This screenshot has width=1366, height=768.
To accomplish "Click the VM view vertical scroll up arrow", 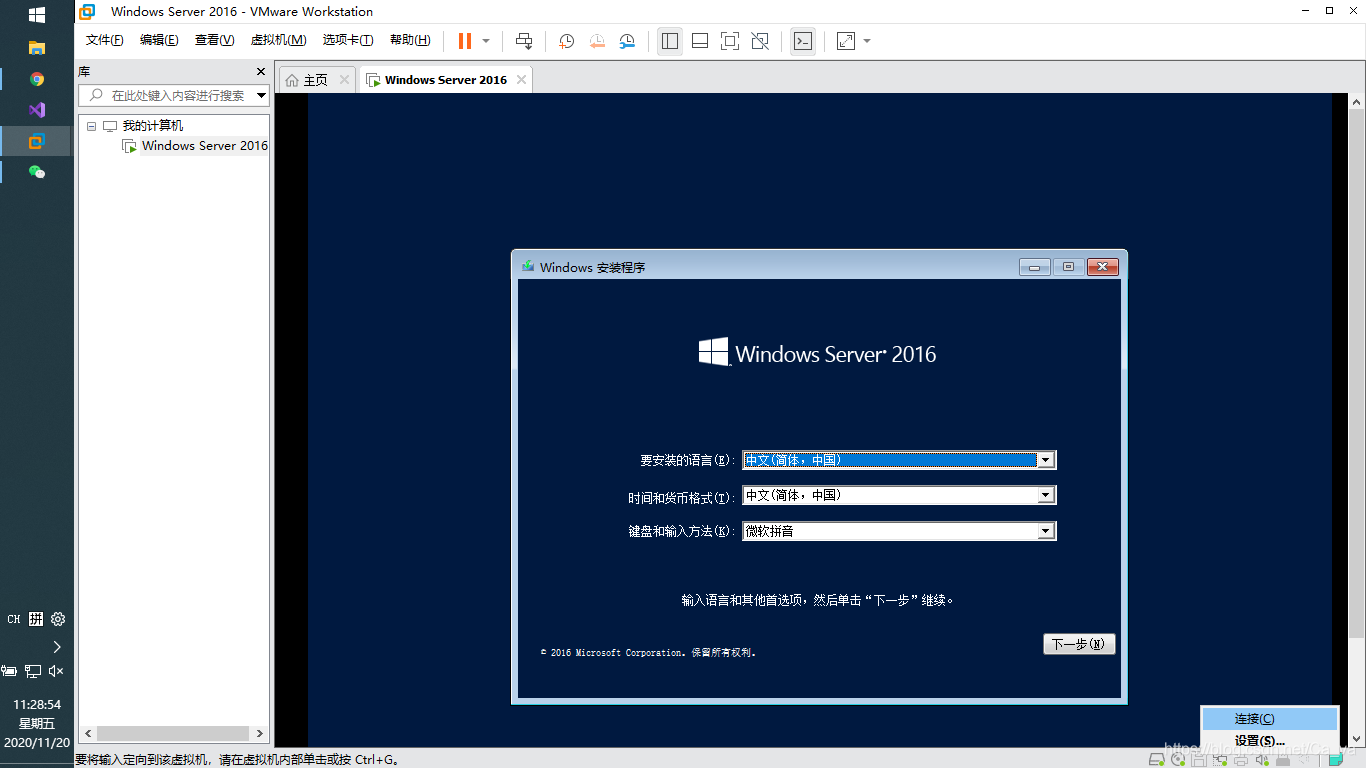I will point(1357,102).
